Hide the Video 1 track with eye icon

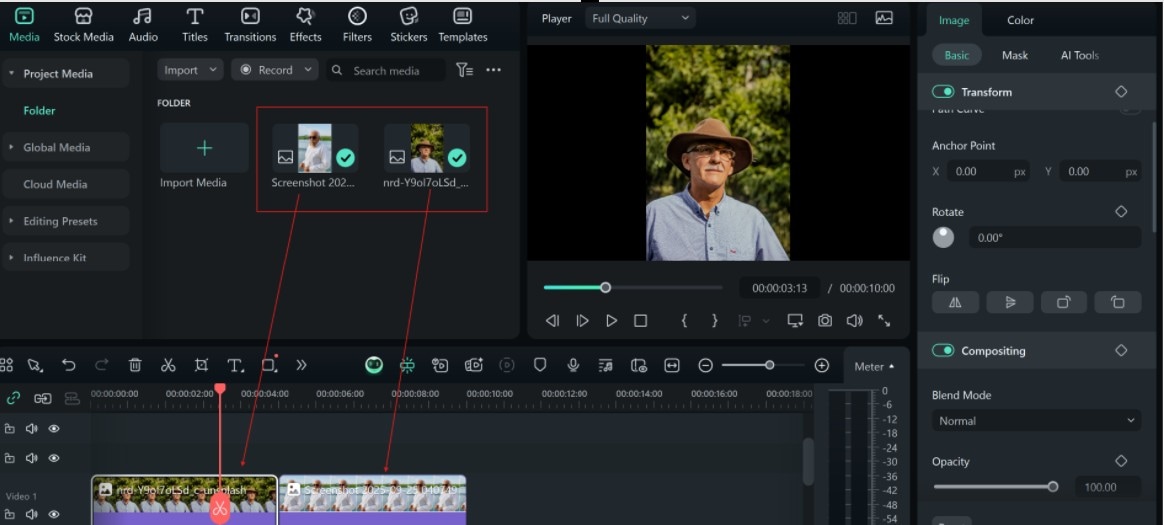click(x=54, y=514)
